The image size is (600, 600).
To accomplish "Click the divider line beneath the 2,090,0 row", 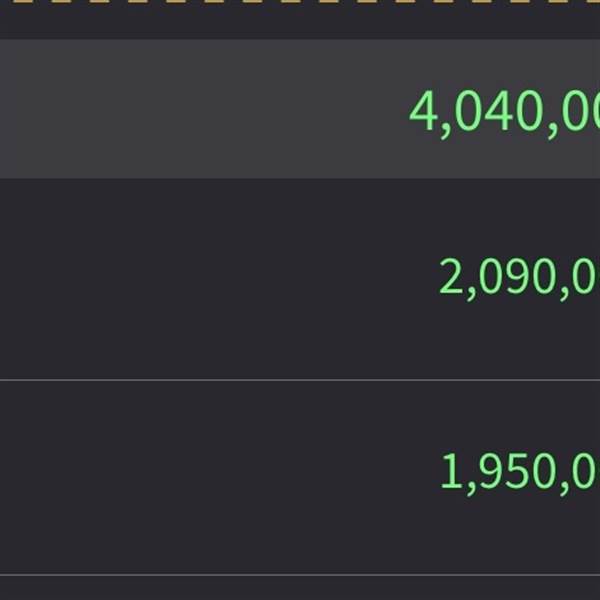I will pyautogui.click(x=300, y=380).
